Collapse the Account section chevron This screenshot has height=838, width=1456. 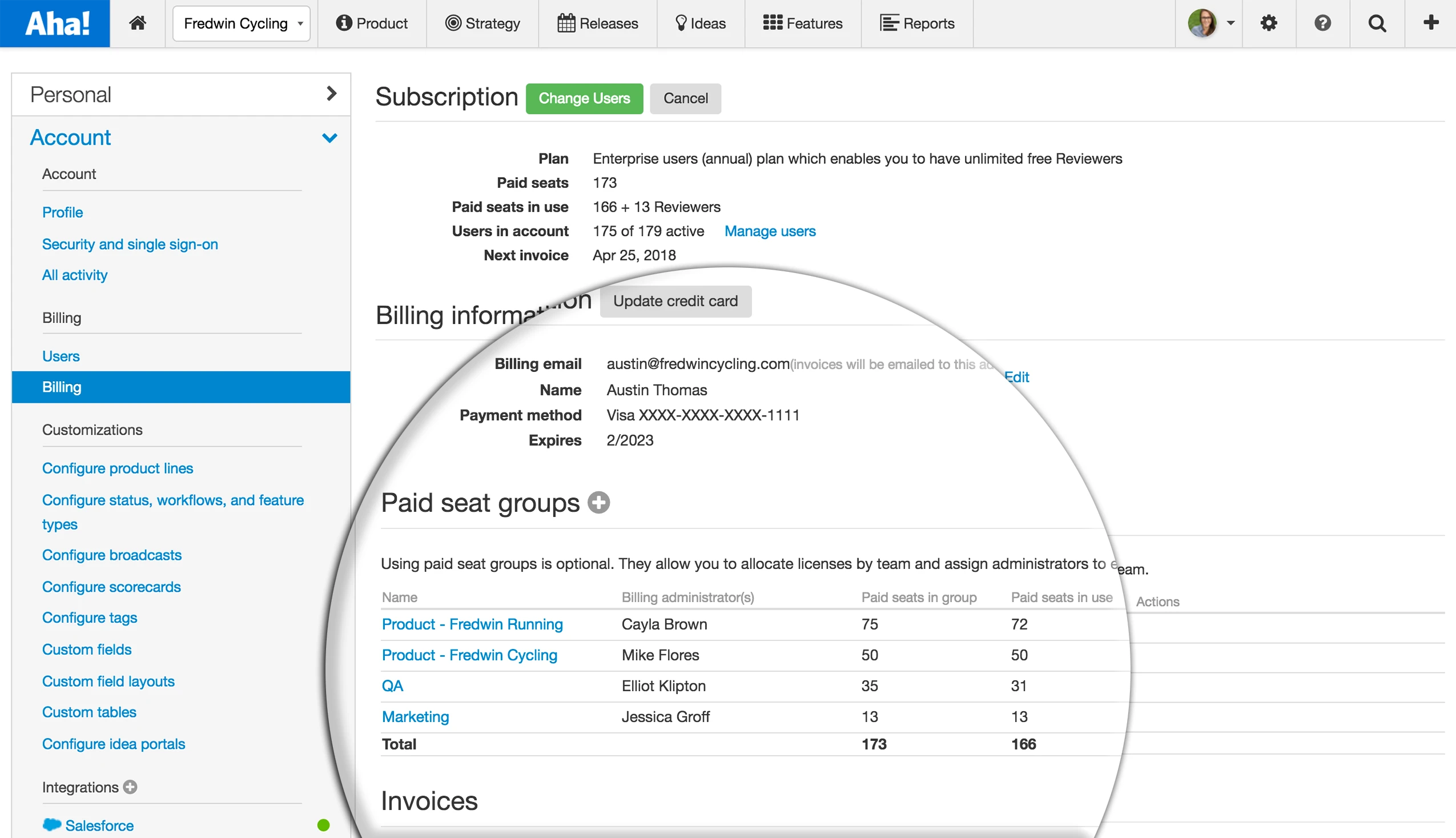pyautogui.click(x=329, y=138)
